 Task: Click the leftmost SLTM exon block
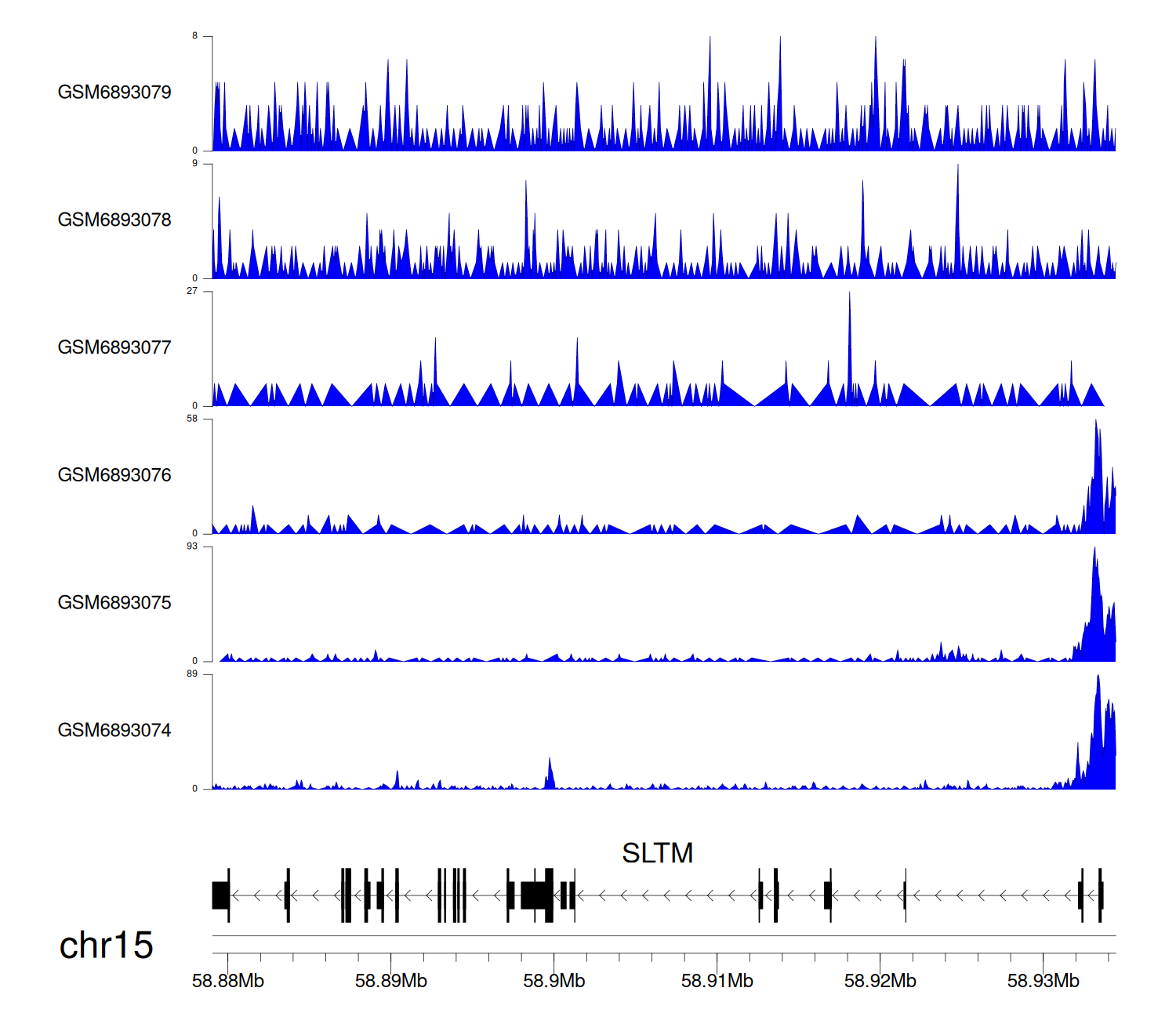tap(220, 895)
